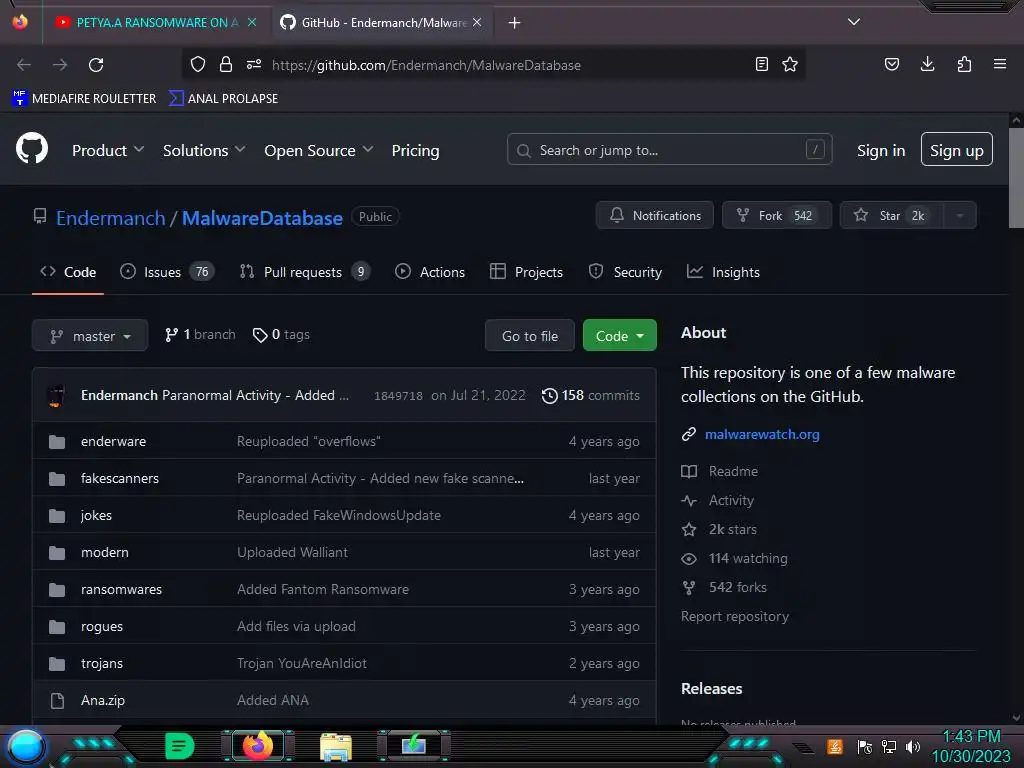1024x768 pixels.
Task: View the 1 branch link
Action: (x=200, y=334)
